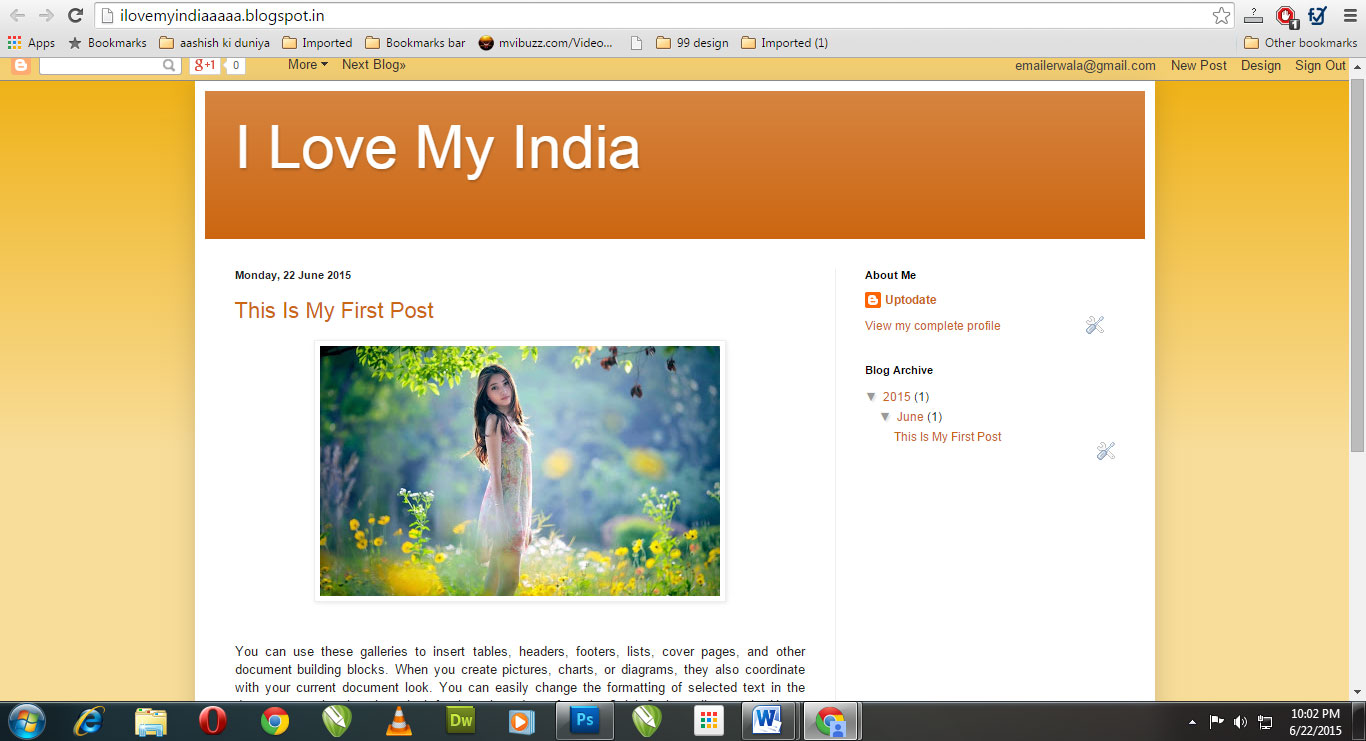The height and width of the screenshot is (741, 1366).
Task: Collapse the 2015 archive year
Action: click(871, 397)
